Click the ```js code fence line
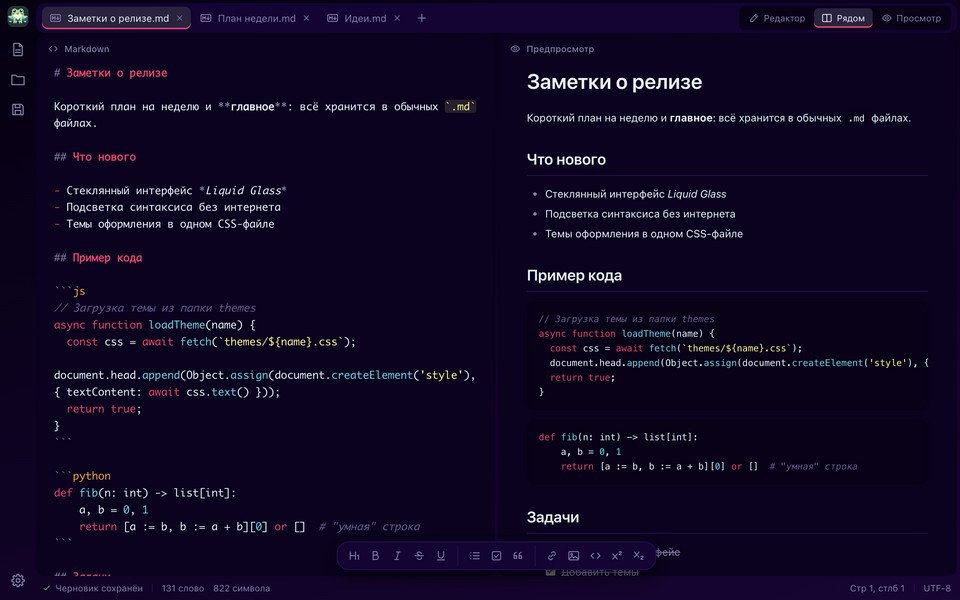The image size is (960, 600). 69,291
